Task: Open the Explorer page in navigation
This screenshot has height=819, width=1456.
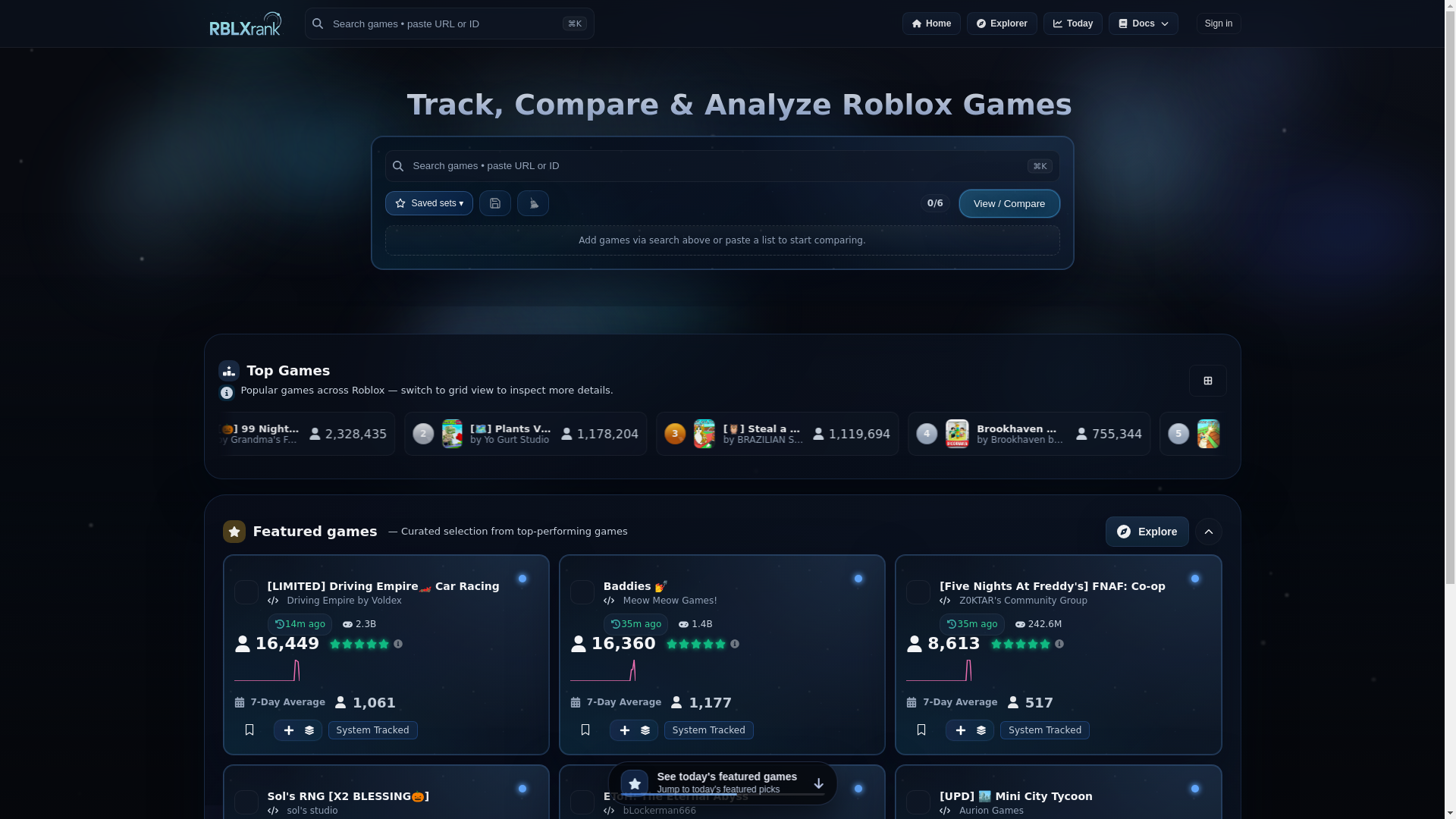Action: pyautogui.click(x=1001, y=24)
